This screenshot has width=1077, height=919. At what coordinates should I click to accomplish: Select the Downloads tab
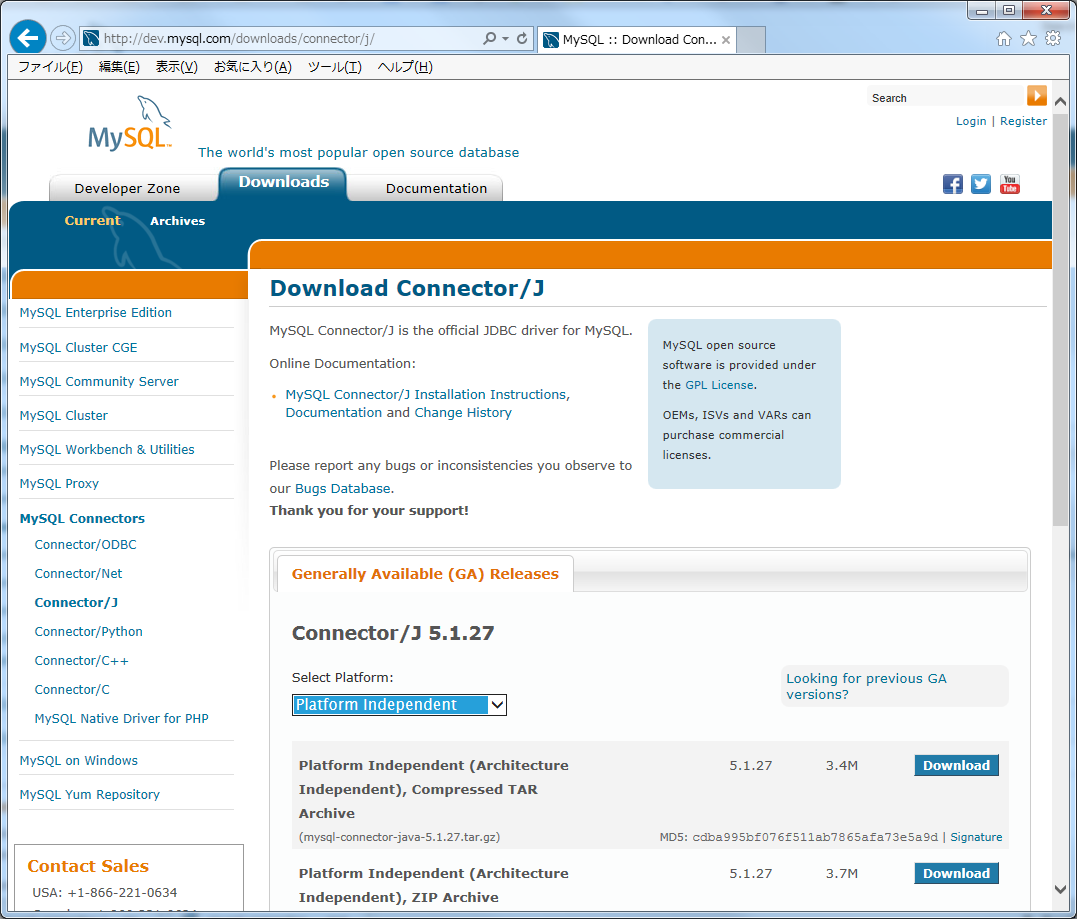tap(284, 183)
